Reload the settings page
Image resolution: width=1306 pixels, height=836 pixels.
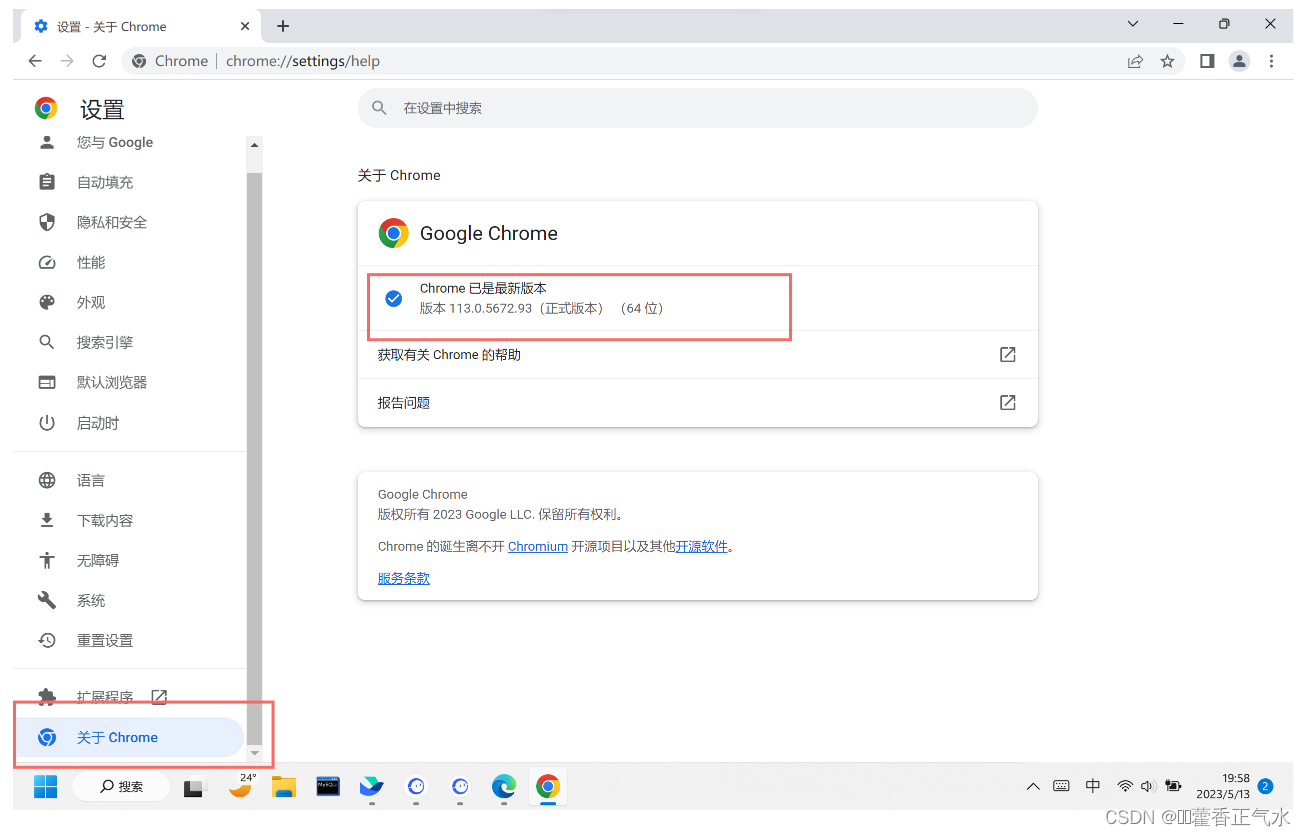click(99, 61)
